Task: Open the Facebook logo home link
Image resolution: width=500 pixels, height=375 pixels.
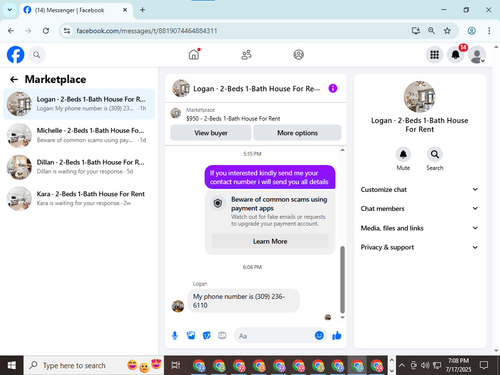Action: (15, 55)
